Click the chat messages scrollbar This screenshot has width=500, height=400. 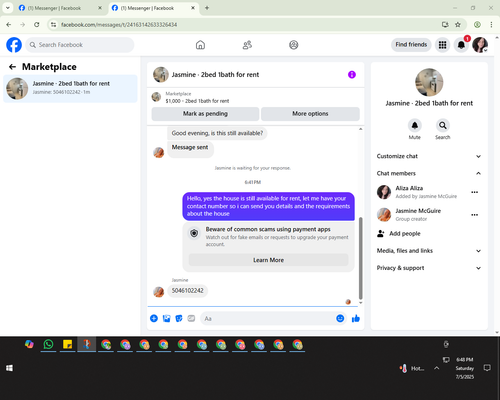pos(361,258)
